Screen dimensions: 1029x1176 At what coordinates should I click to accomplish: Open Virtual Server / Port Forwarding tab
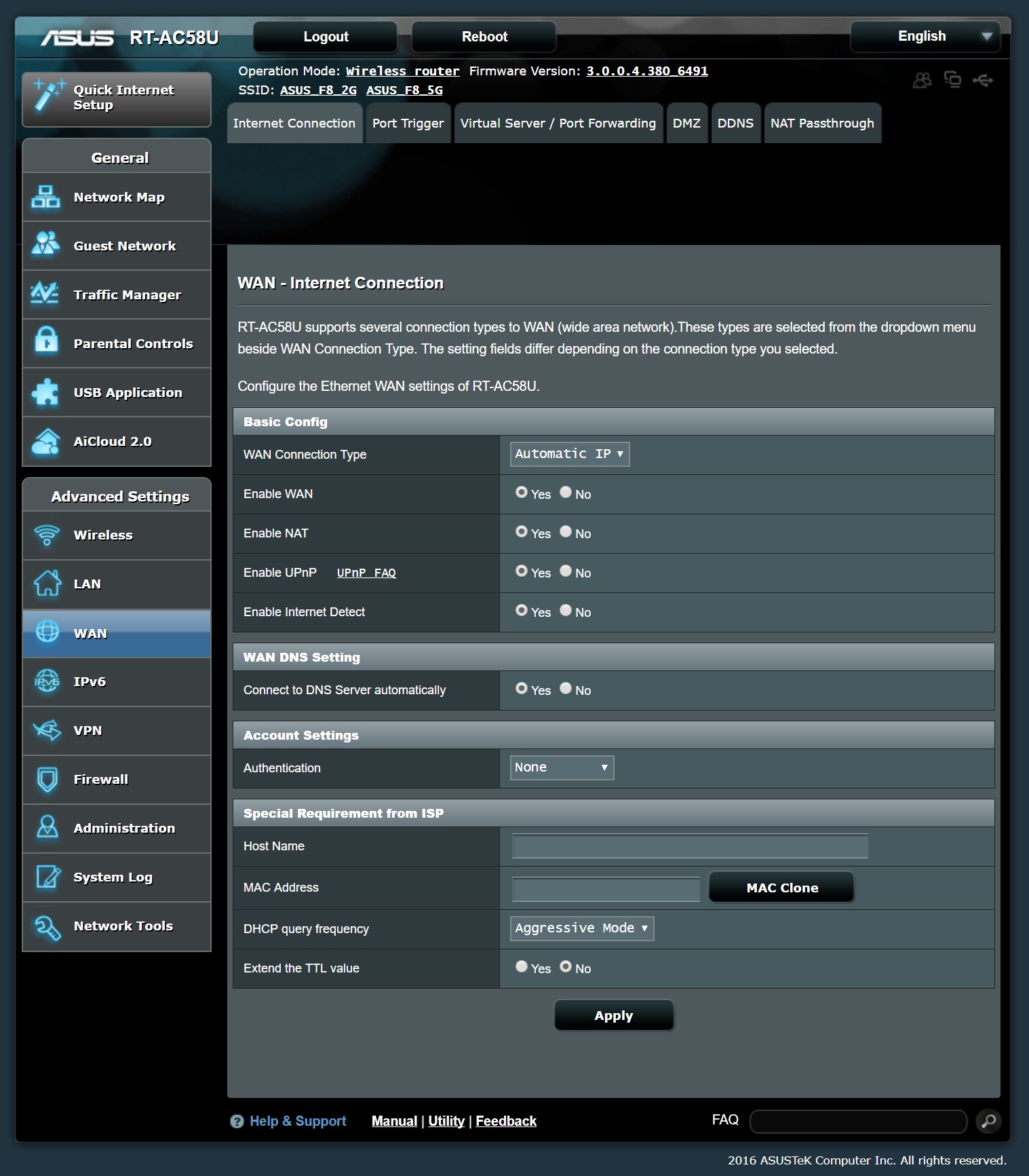(558, 124)
